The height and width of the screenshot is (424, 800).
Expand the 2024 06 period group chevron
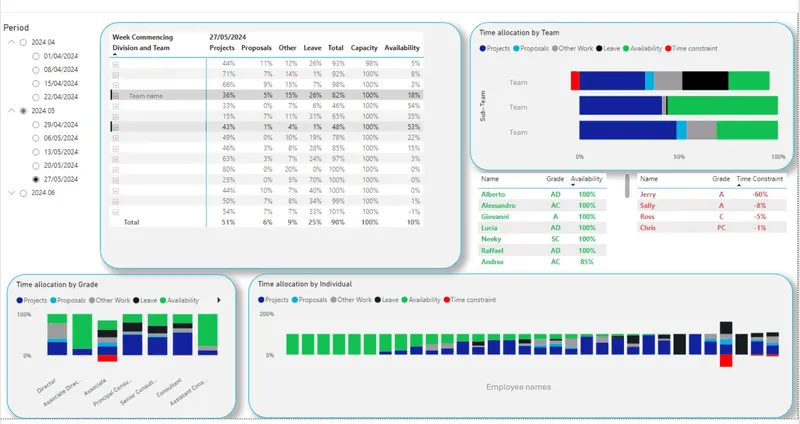click(x=11, y=193)
